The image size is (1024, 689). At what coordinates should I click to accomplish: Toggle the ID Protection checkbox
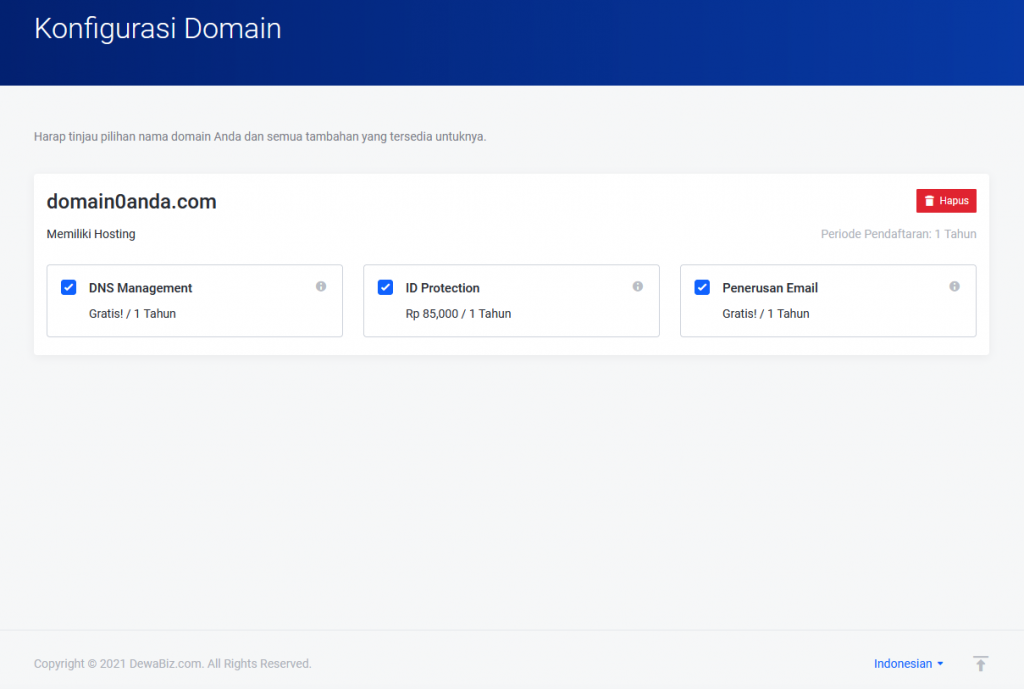385,287
